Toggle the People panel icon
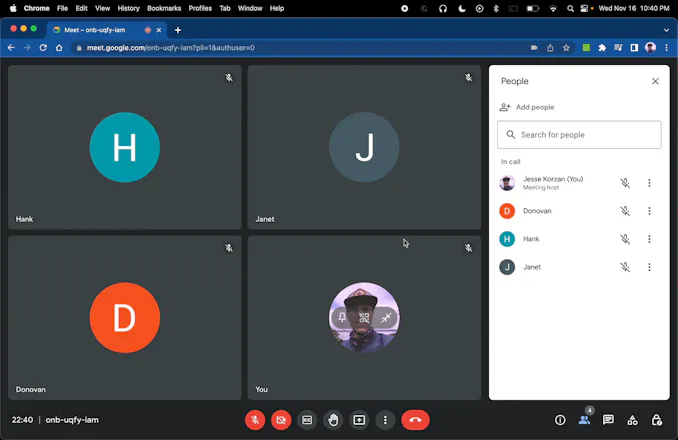Image resolution: width=678 pixels, height=440 pixels. point(584,420)
